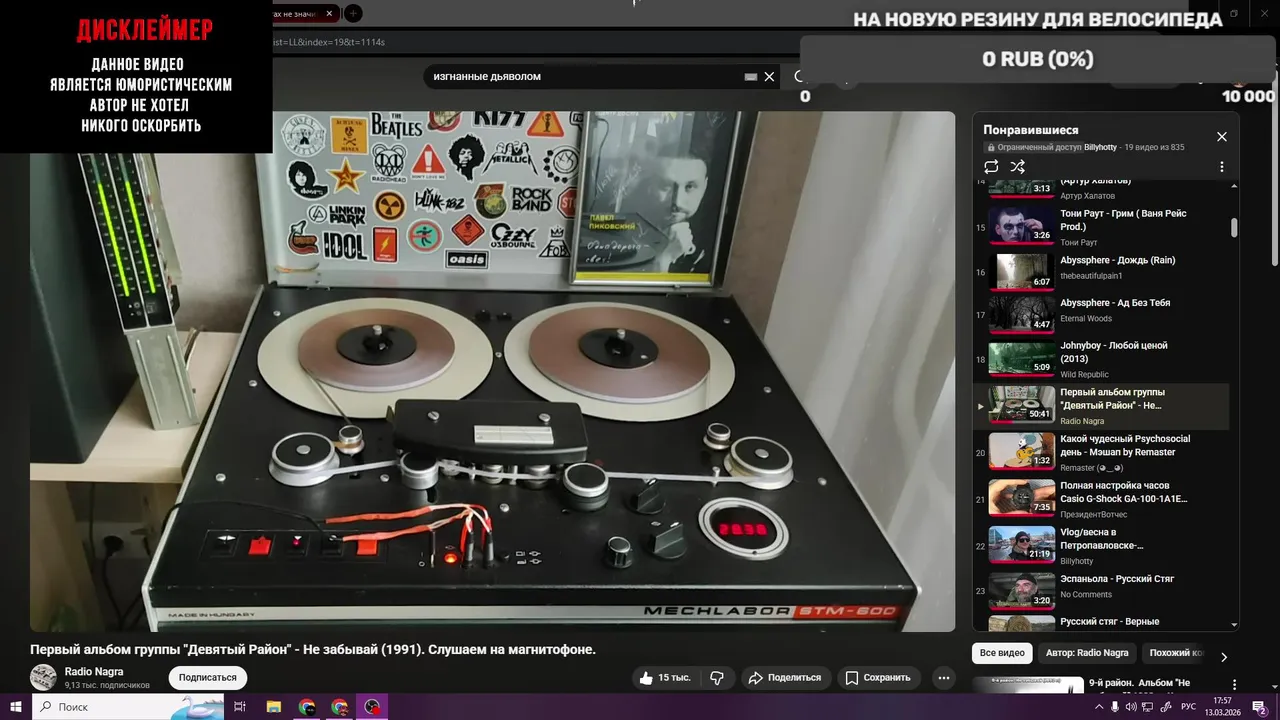
Task: Like the video with 15 тыс. likes
Action: coord(667,677)
